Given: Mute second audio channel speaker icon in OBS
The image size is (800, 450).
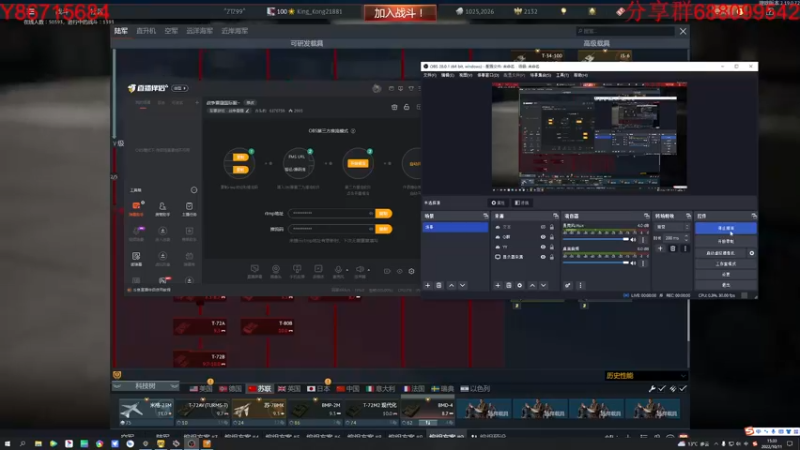Looking at the screenshot, I should (633, 263).
